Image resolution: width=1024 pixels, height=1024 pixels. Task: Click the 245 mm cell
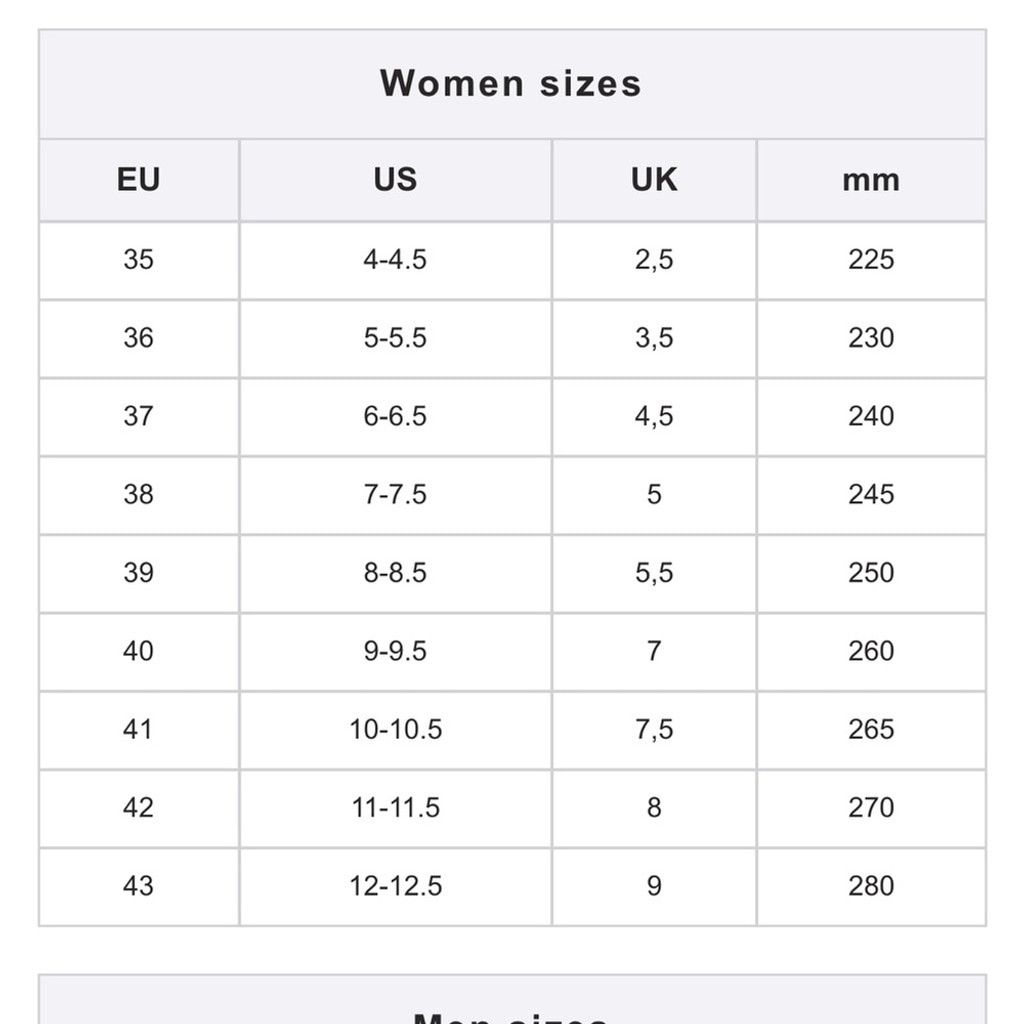pyautogui.click(x=871, y=495)
